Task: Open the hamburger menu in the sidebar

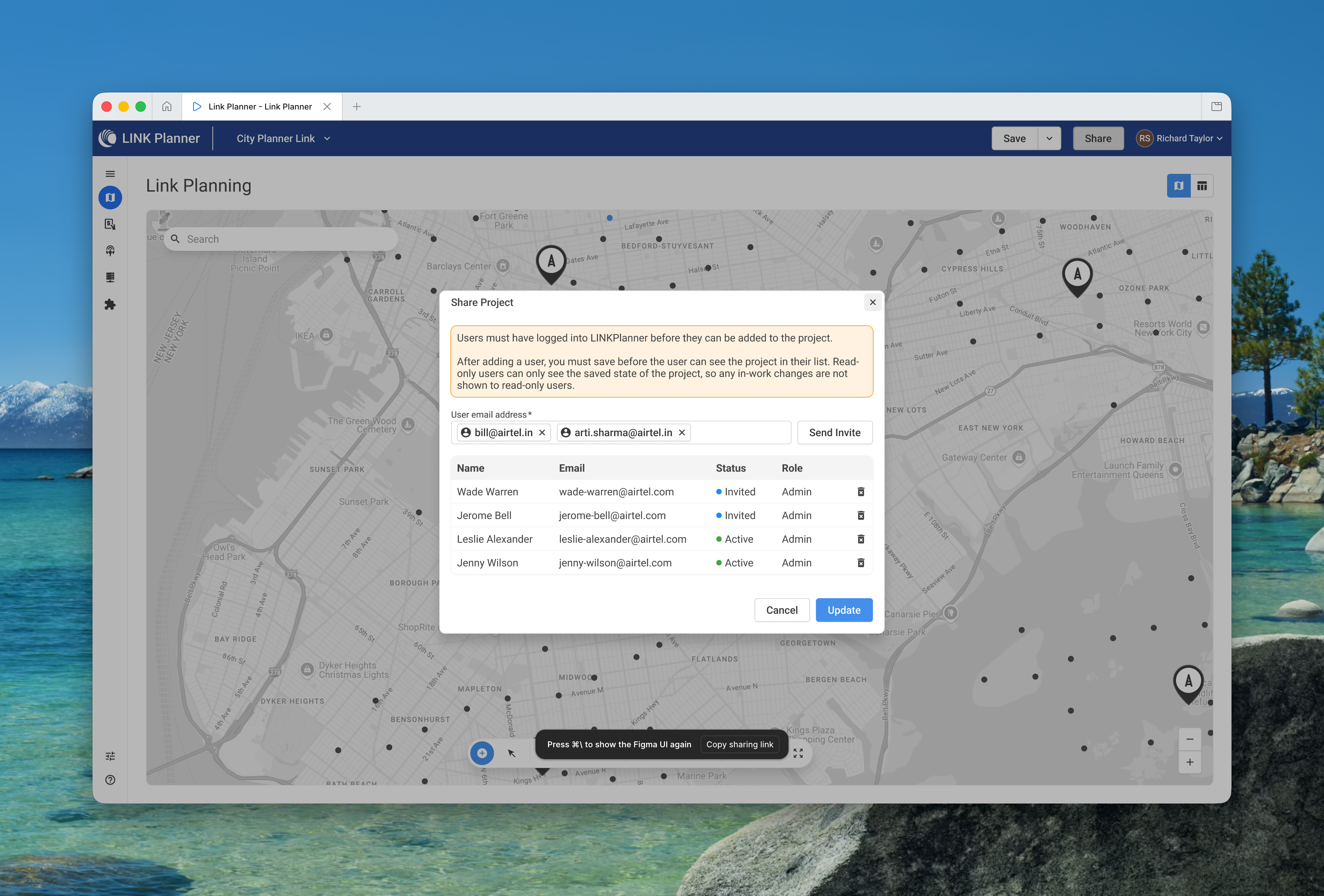Action: tap(110, 174)
